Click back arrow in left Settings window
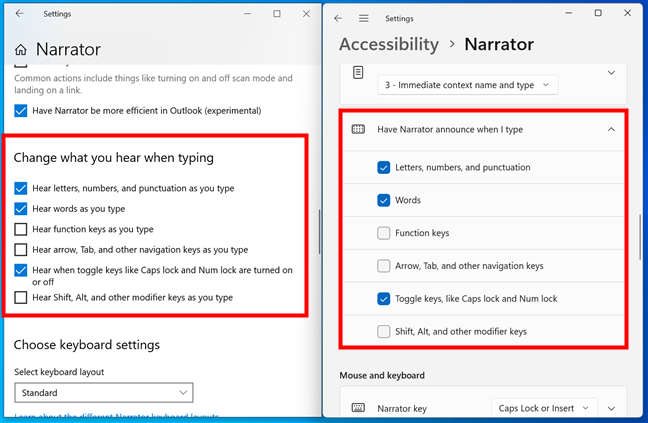The height and width of the screenshot is (423, 648). [19, 14]
